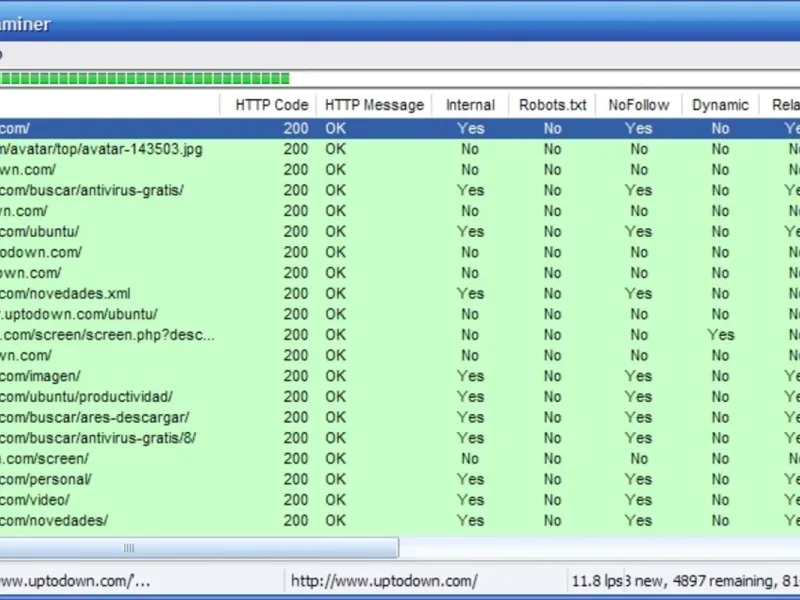Click the status bar 'ww.uptodown.com/'...' text
800x600 pixels.
click(75, 581)
